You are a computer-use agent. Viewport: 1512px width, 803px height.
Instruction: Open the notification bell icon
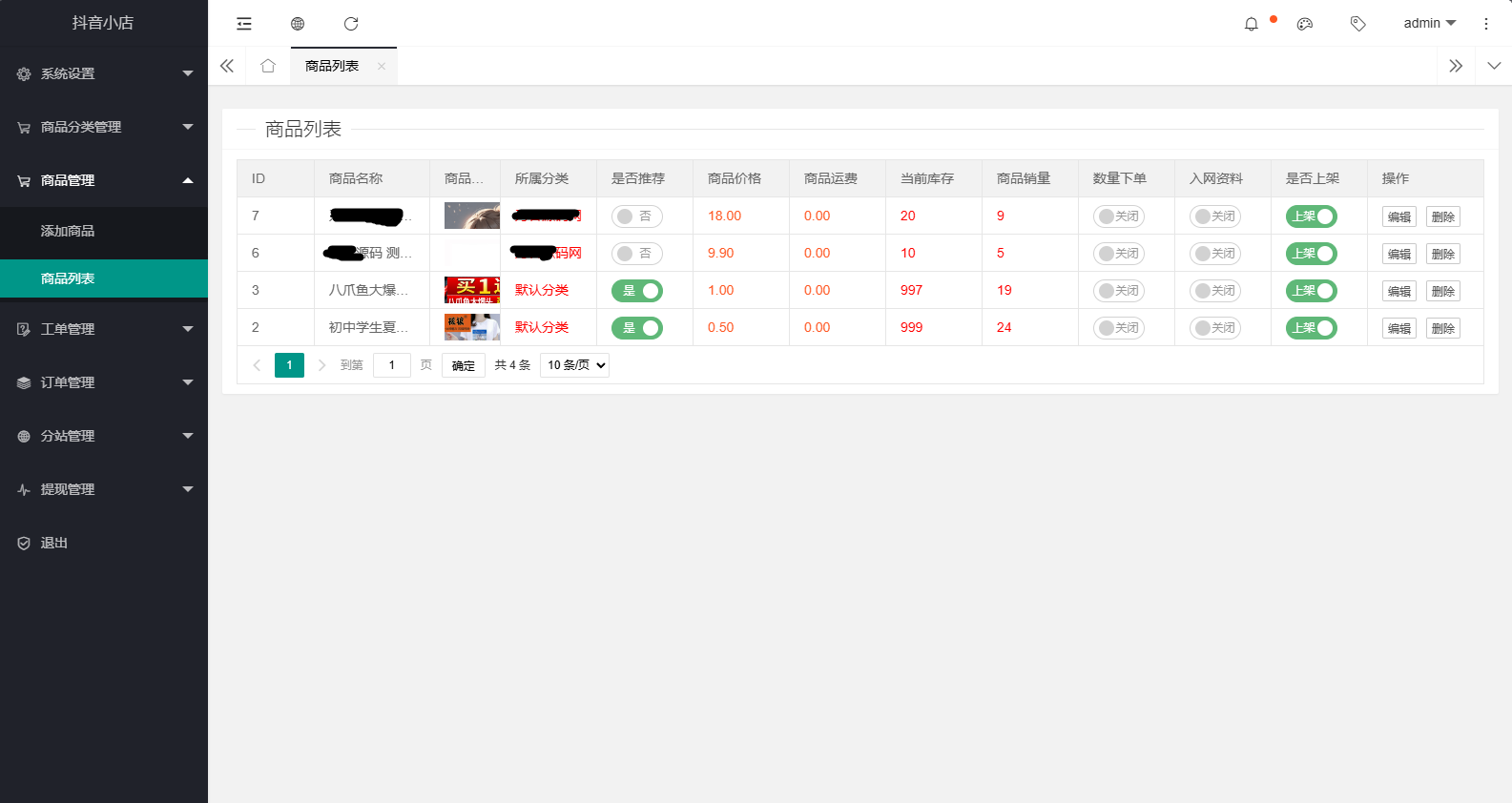1252,24
